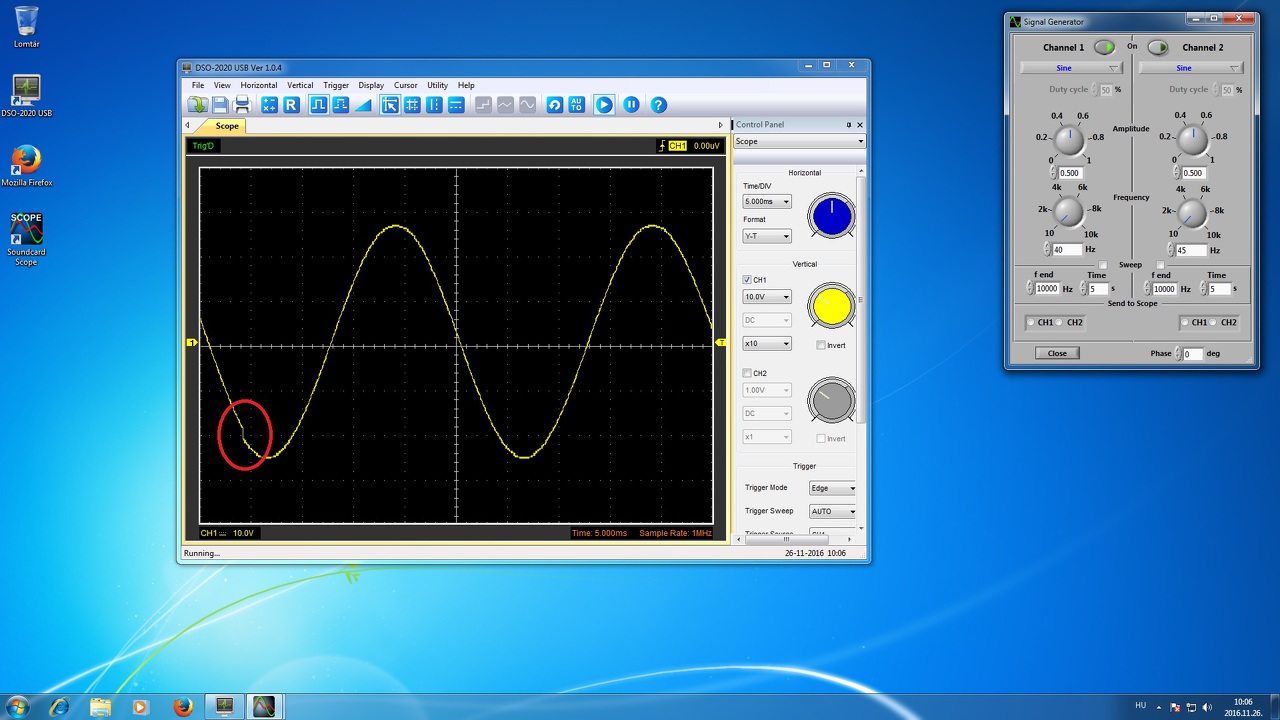This screenshot has height=720, width=1280.
Task: Click the Run (play) toolbar button
Action: tap(604, 105)
